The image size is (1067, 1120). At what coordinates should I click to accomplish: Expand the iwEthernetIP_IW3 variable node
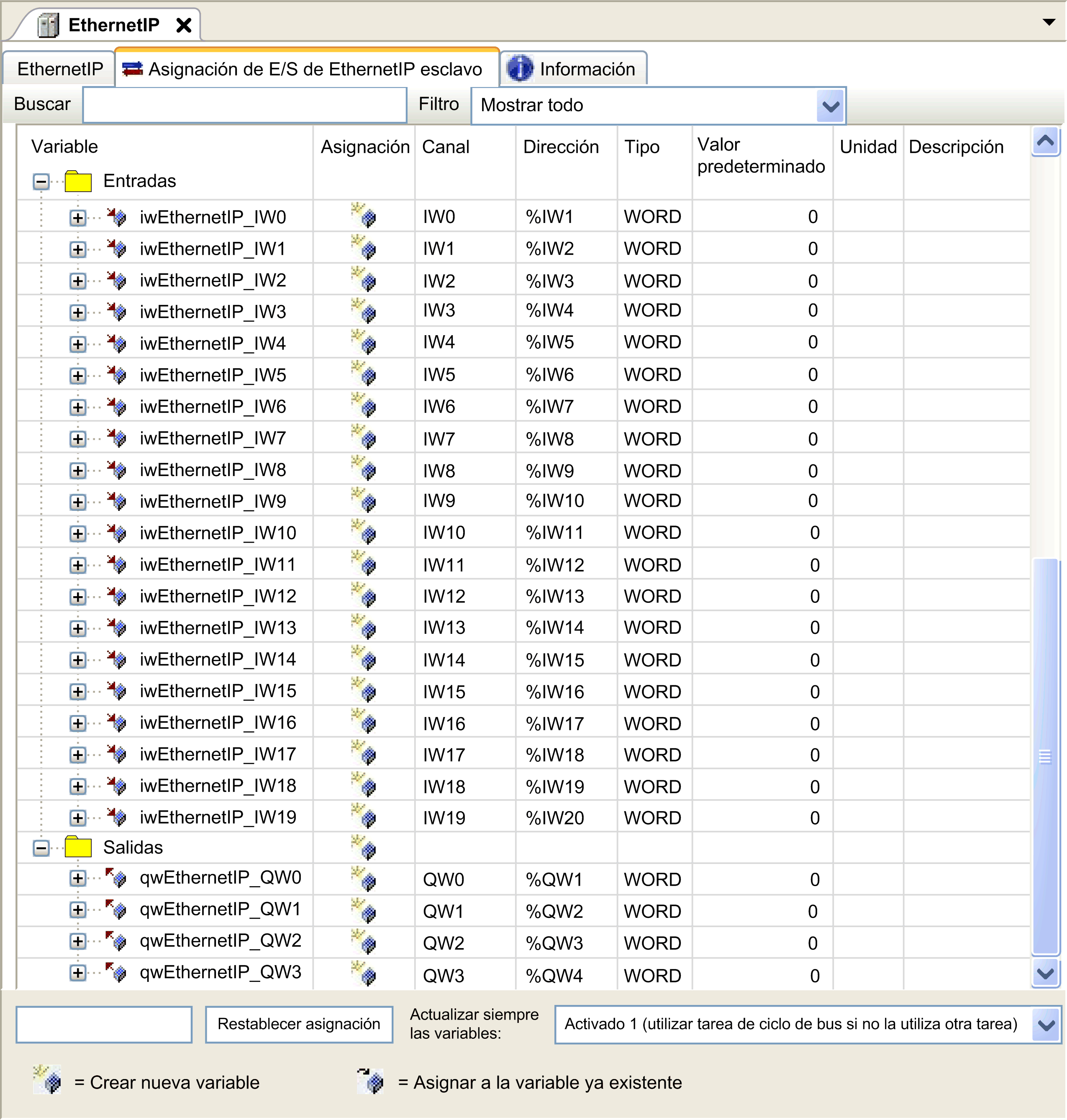78,312
